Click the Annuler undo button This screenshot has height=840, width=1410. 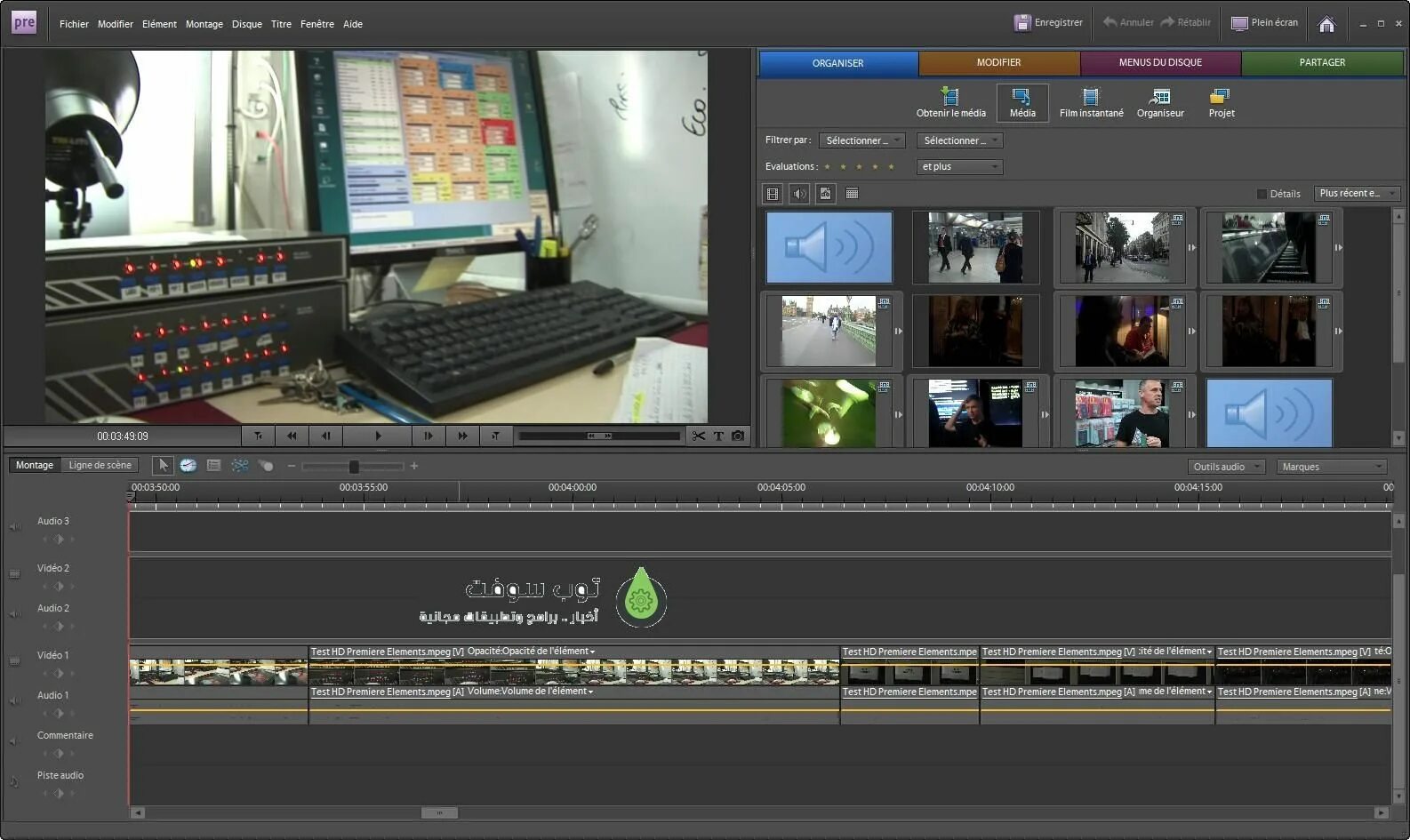pyautogui.click(x=1128, y=22)
